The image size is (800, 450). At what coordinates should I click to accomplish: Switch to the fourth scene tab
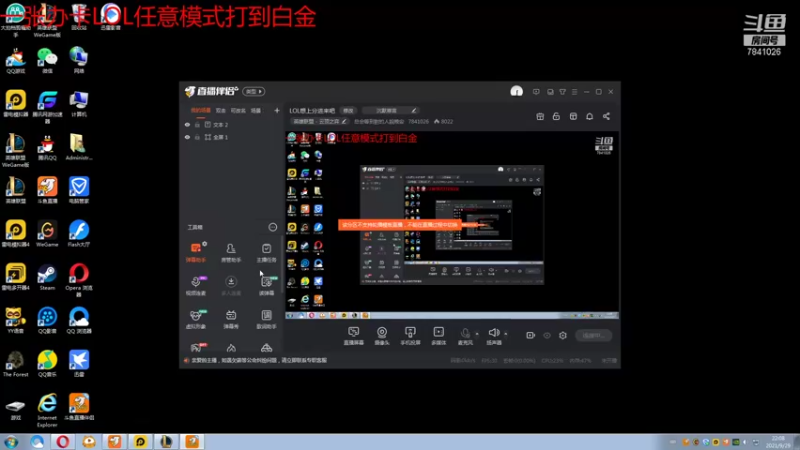[x=256, y=110]
